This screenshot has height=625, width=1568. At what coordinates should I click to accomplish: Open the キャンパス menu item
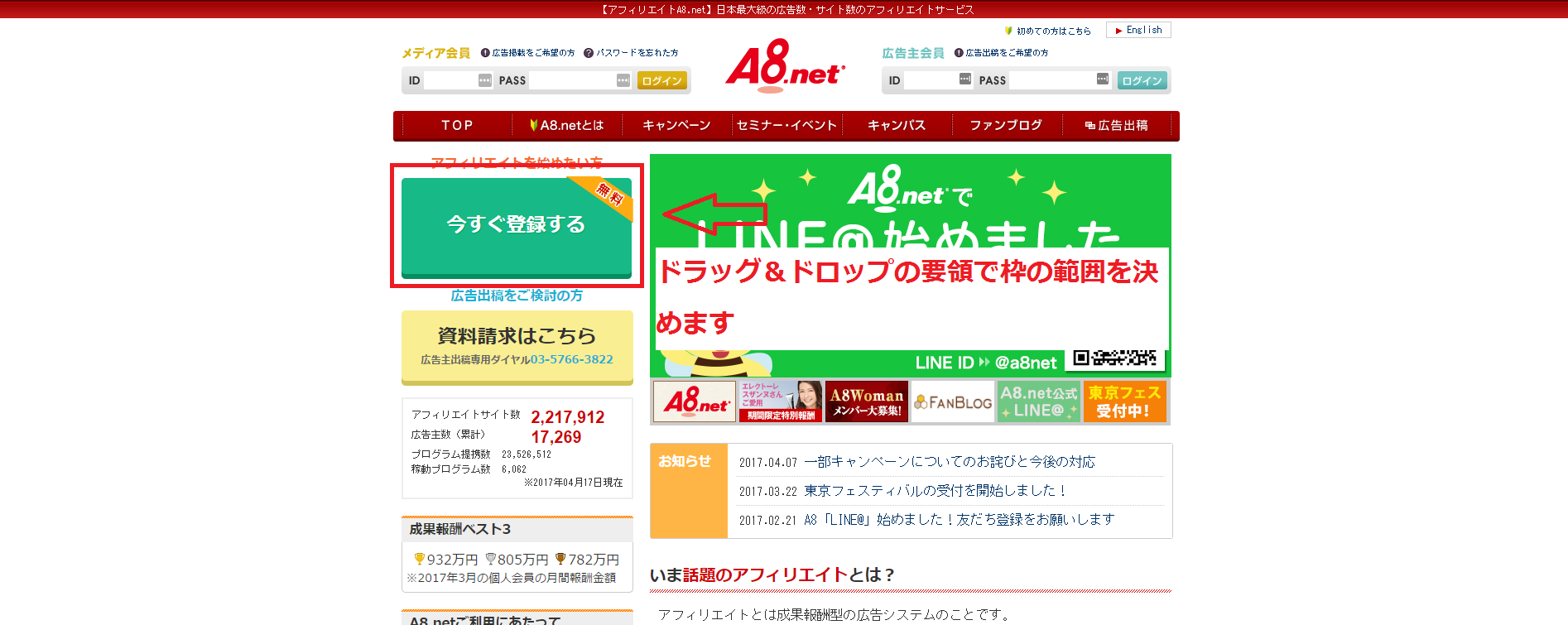(x=897, y=125)
